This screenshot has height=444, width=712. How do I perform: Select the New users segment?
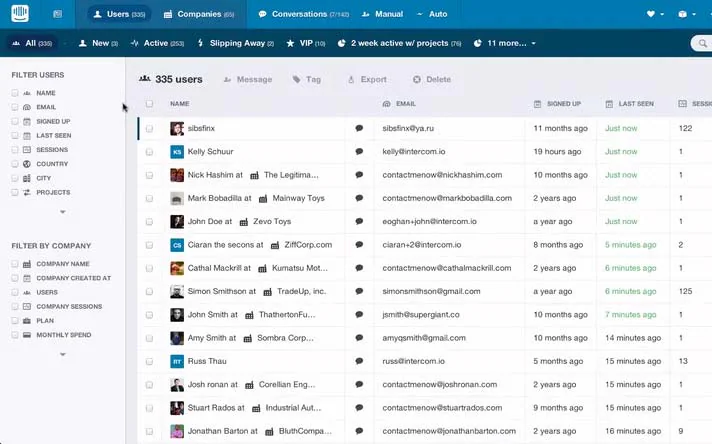(98, 43)
